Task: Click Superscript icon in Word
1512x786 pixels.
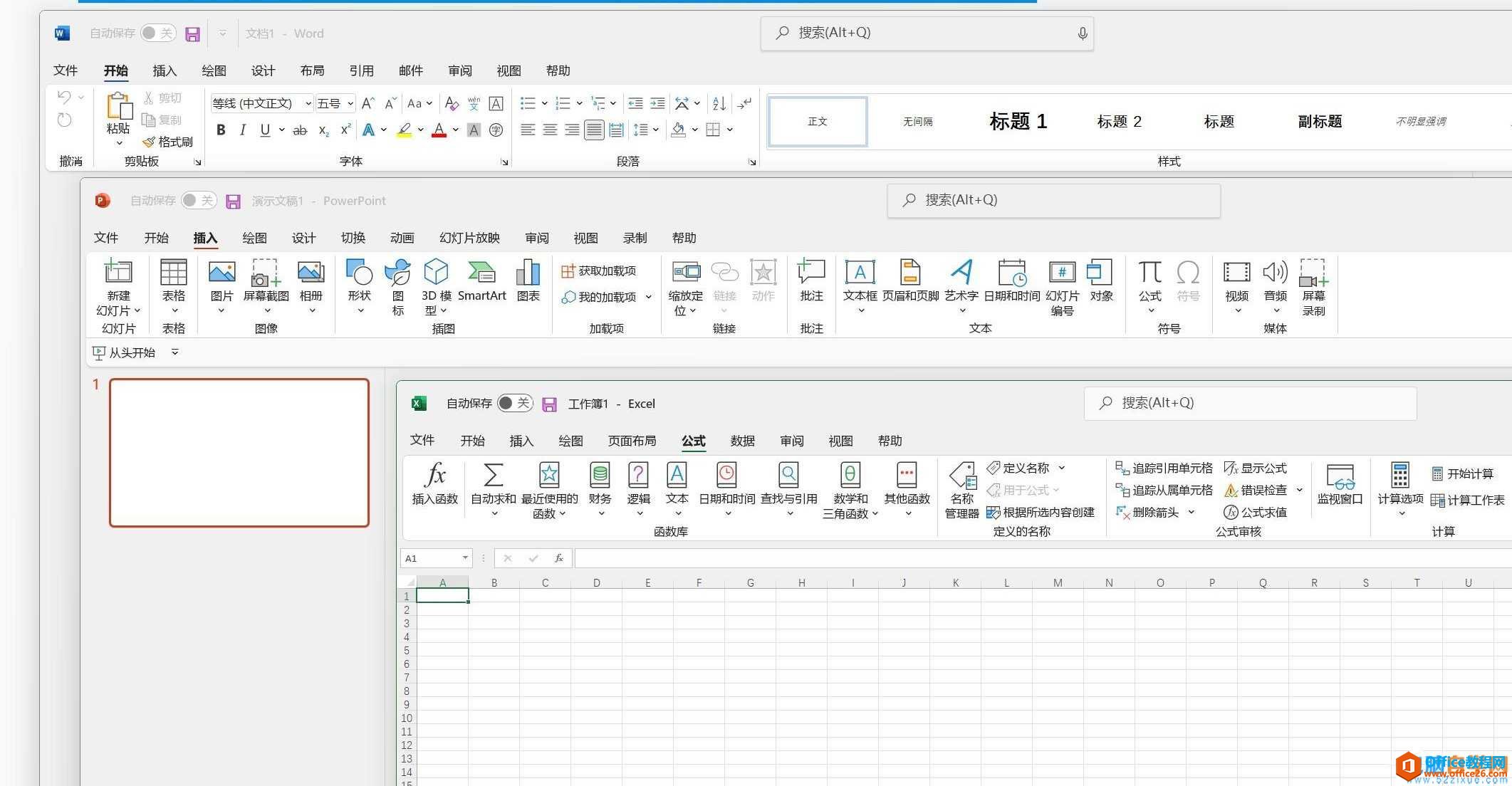Action: (345, 130)
